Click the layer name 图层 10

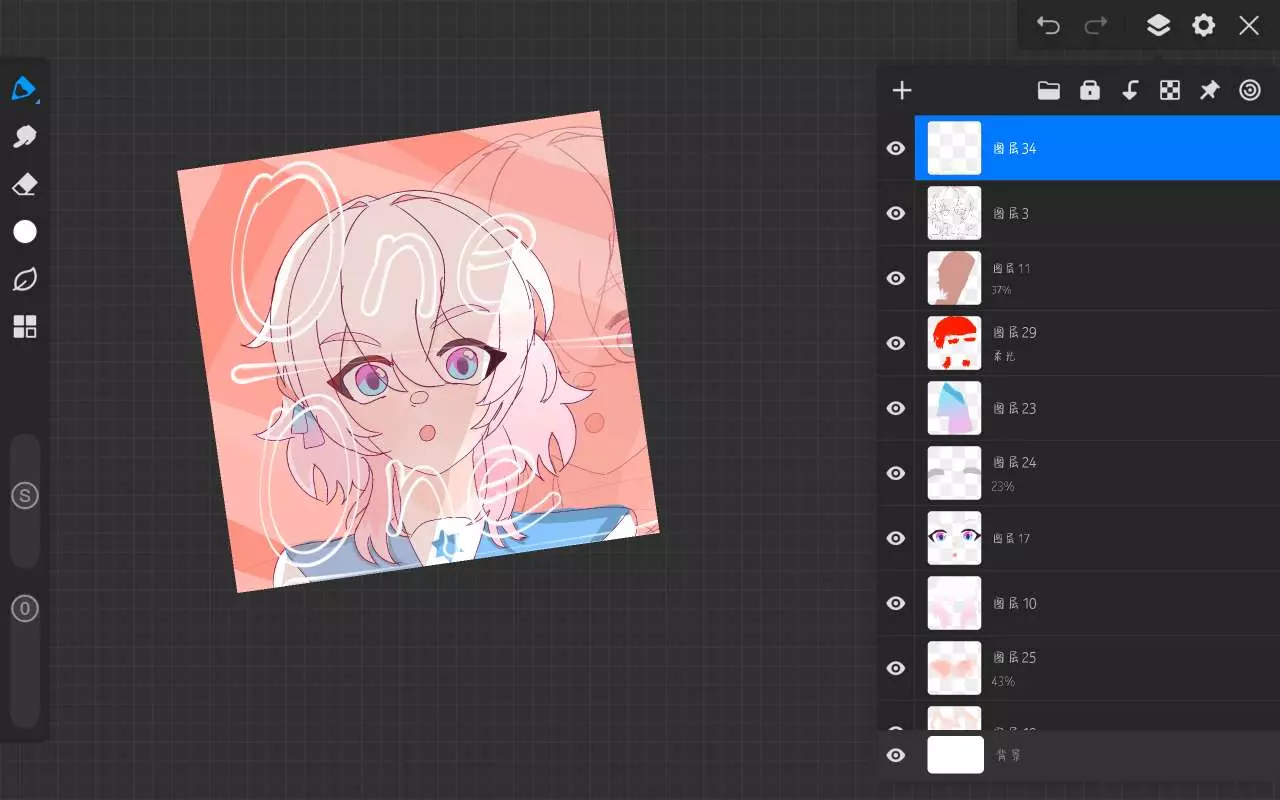1014,603
